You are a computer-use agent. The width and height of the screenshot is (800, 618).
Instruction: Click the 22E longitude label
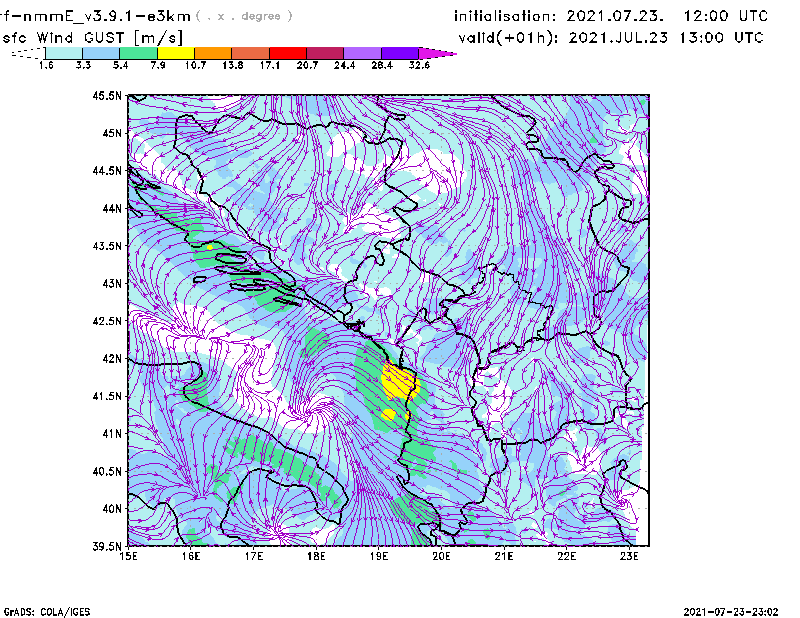coord(567,556)
